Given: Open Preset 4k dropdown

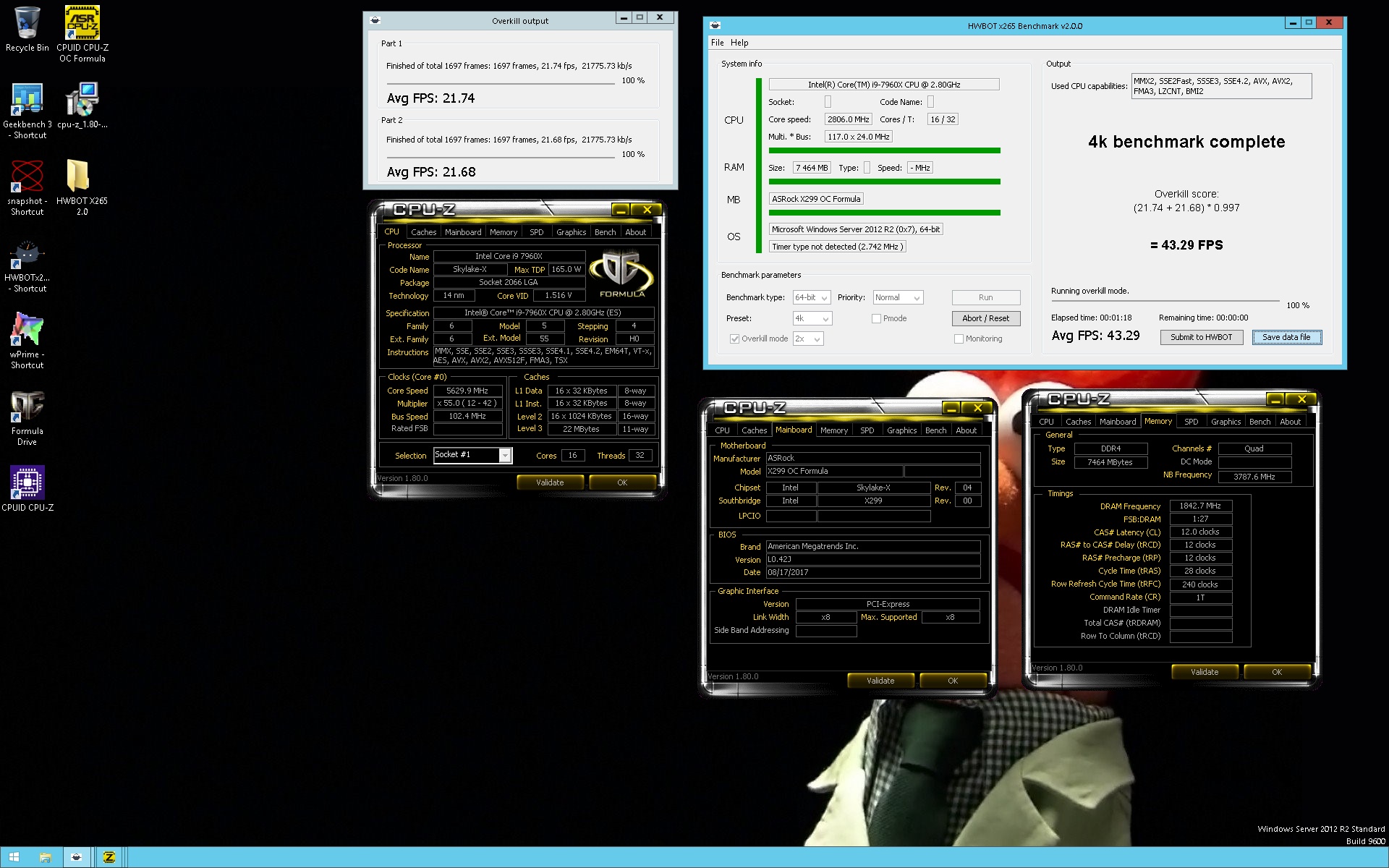Looking at the screenshot, I should click(812, 318).
